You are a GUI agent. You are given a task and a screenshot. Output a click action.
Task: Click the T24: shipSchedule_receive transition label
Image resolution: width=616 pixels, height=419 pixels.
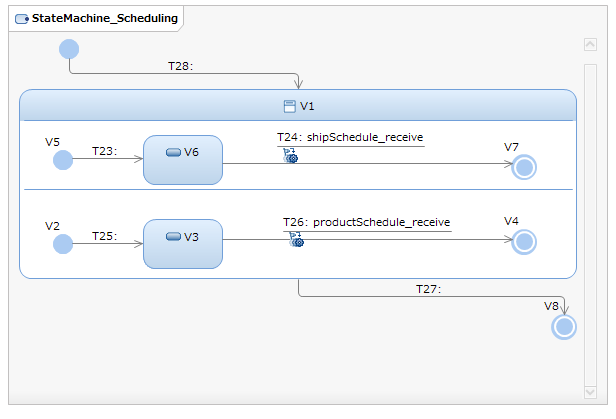(350, 138)
